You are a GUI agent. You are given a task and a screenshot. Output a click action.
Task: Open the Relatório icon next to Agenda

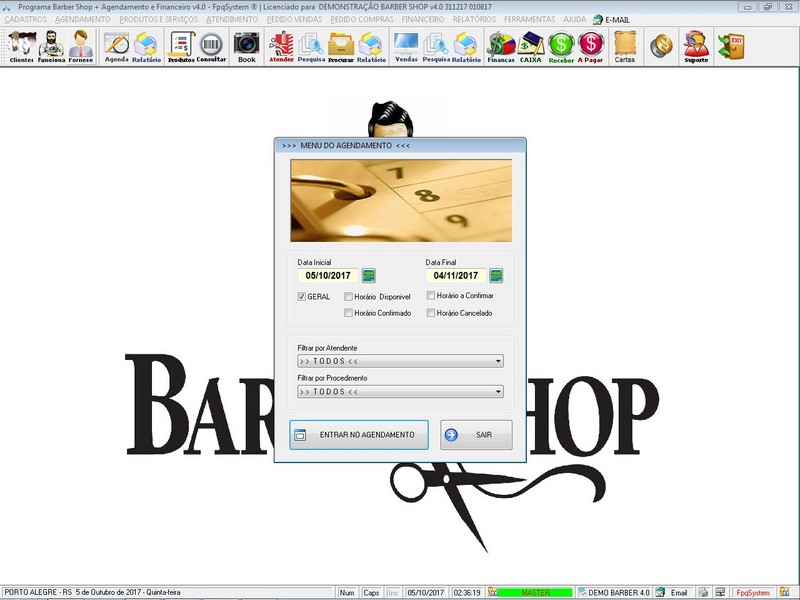(x=146, y=46)
